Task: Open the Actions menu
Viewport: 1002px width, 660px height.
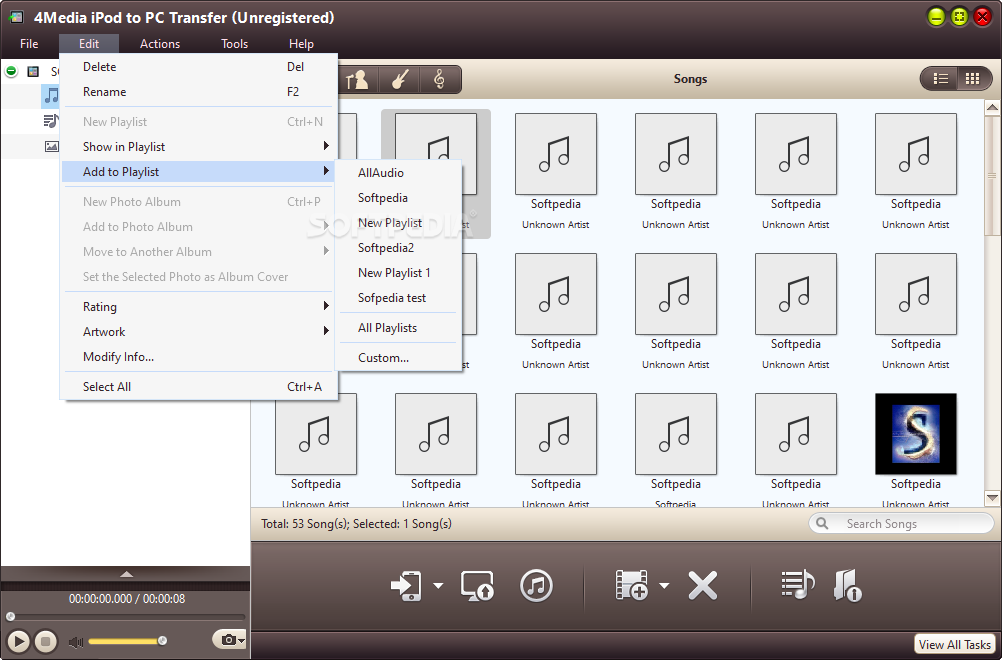Action: tap(160, 43)
